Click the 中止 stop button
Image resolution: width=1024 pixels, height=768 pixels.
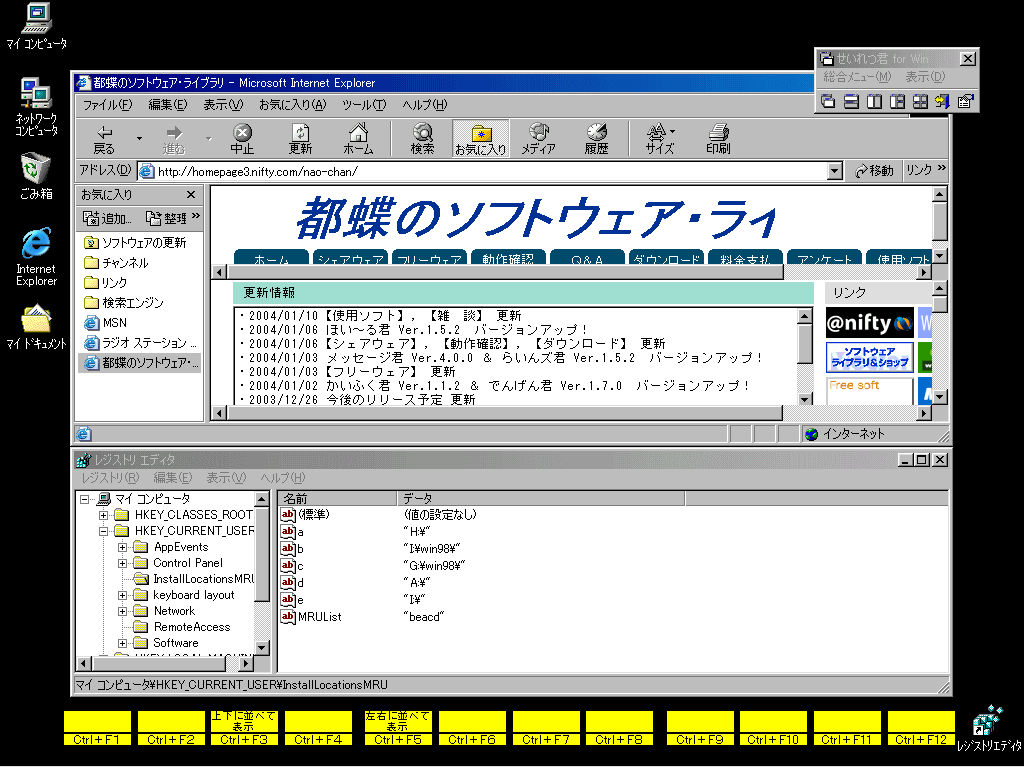click(242, 138)
